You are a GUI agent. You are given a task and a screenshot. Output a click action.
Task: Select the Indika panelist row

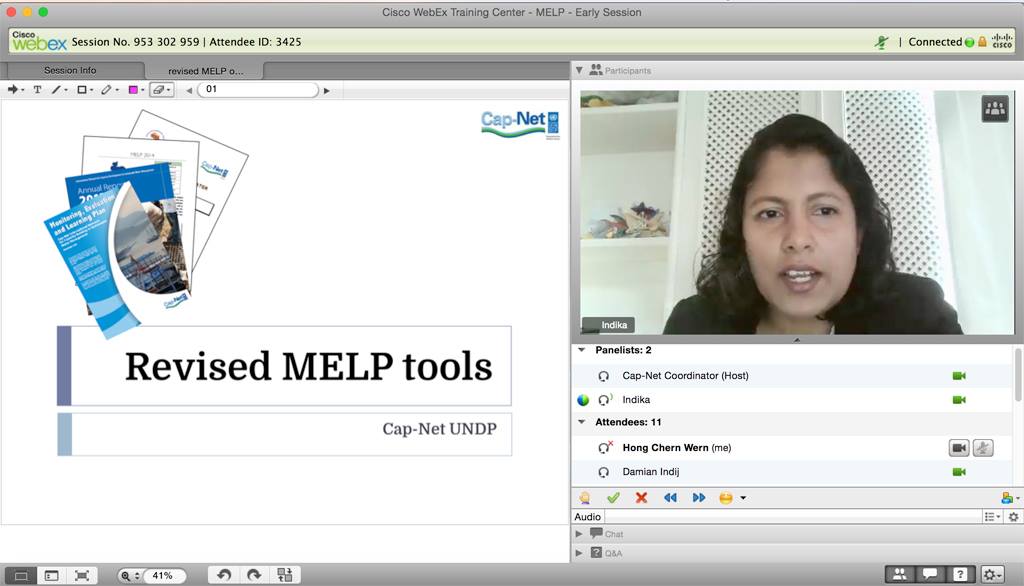pos(793,400)
